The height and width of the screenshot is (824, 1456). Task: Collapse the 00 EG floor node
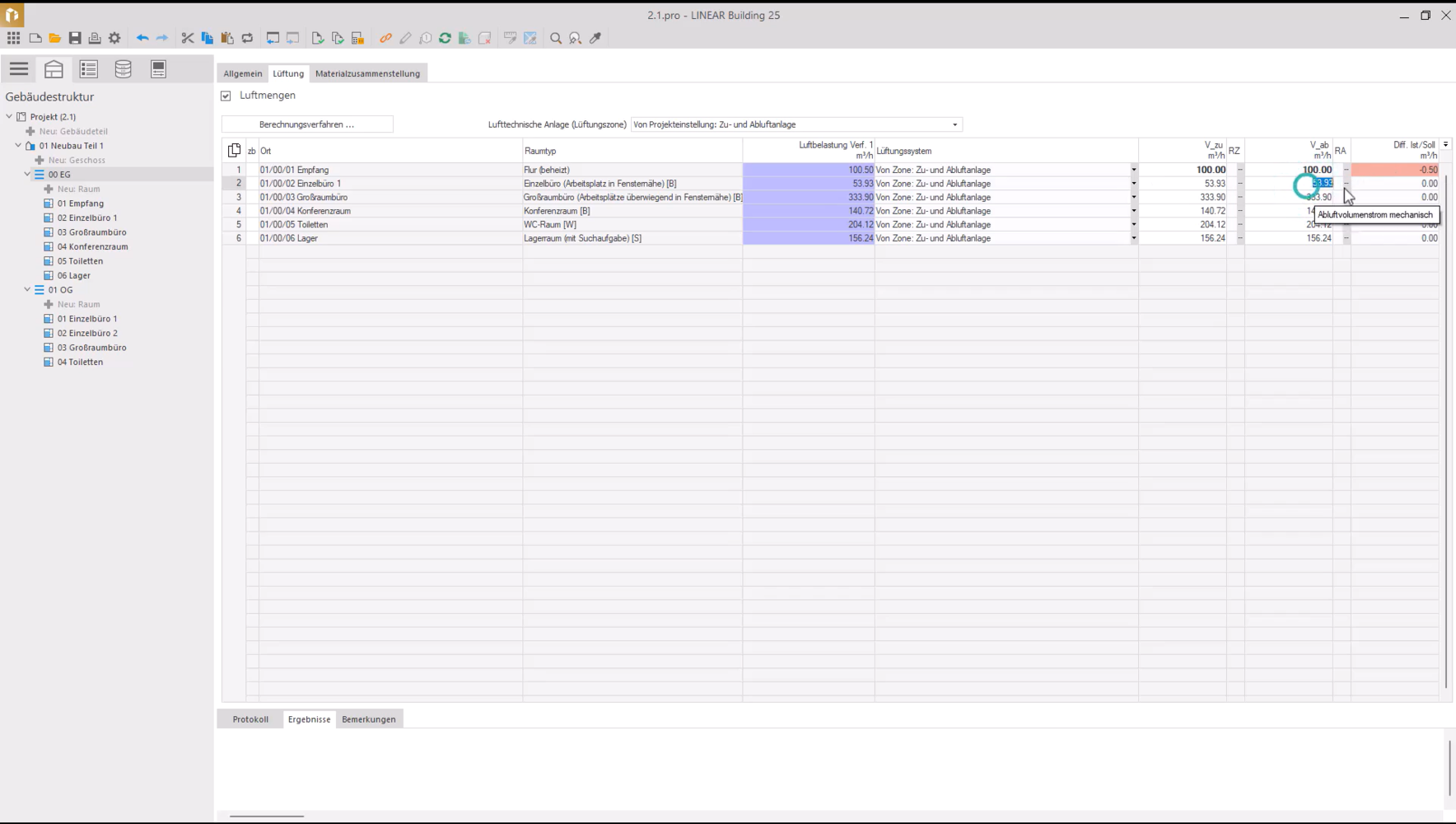(27, 175)
